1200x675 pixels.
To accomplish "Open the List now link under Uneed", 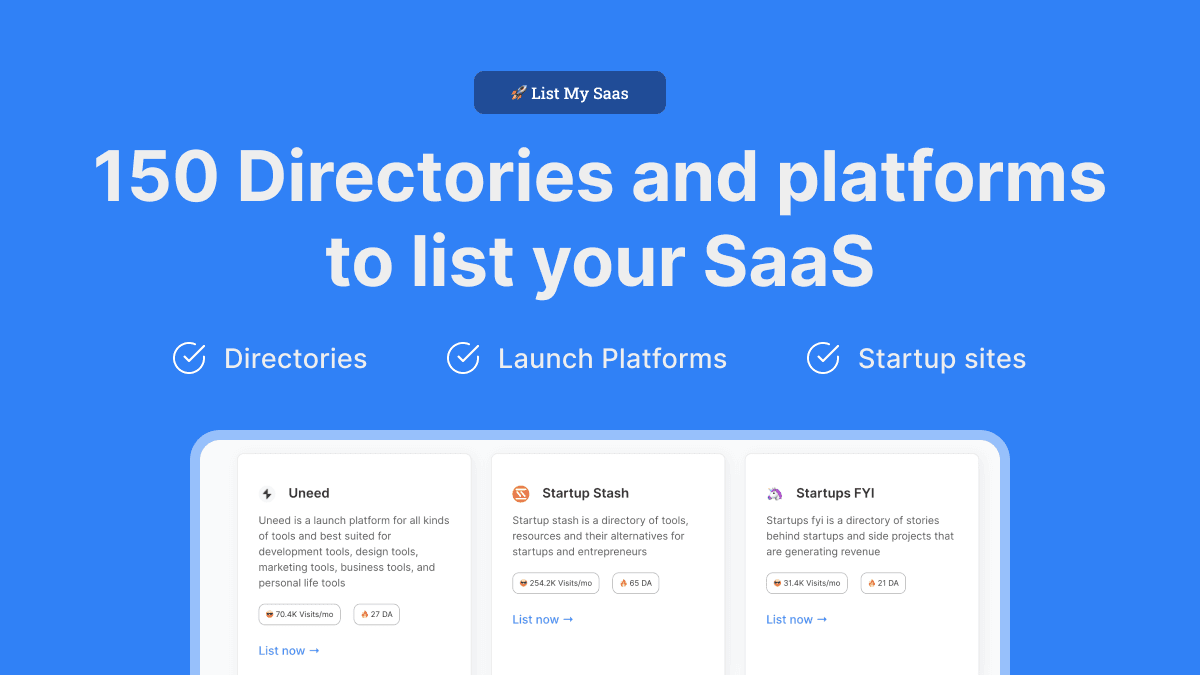I will click(x=289, y=651).
